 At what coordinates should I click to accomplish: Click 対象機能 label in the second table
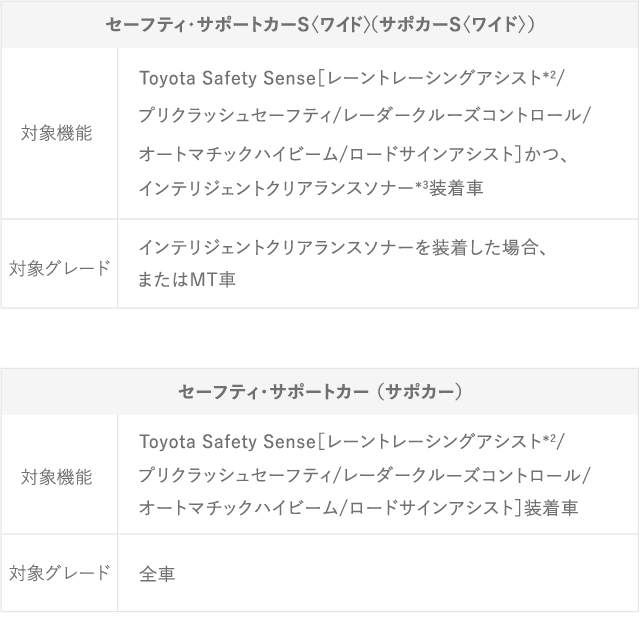point(57,477)
